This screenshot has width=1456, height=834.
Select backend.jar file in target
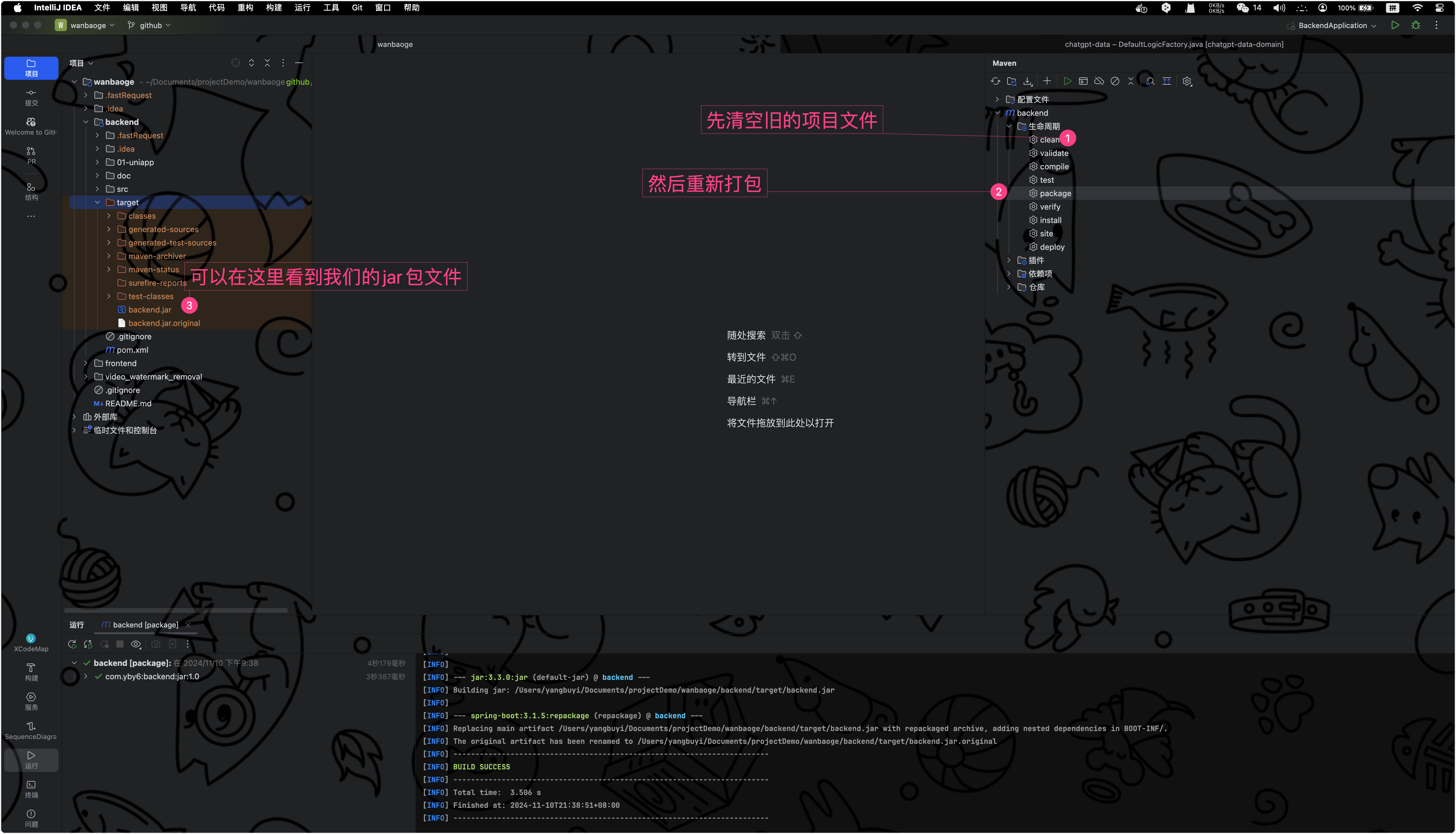point(149,310)
